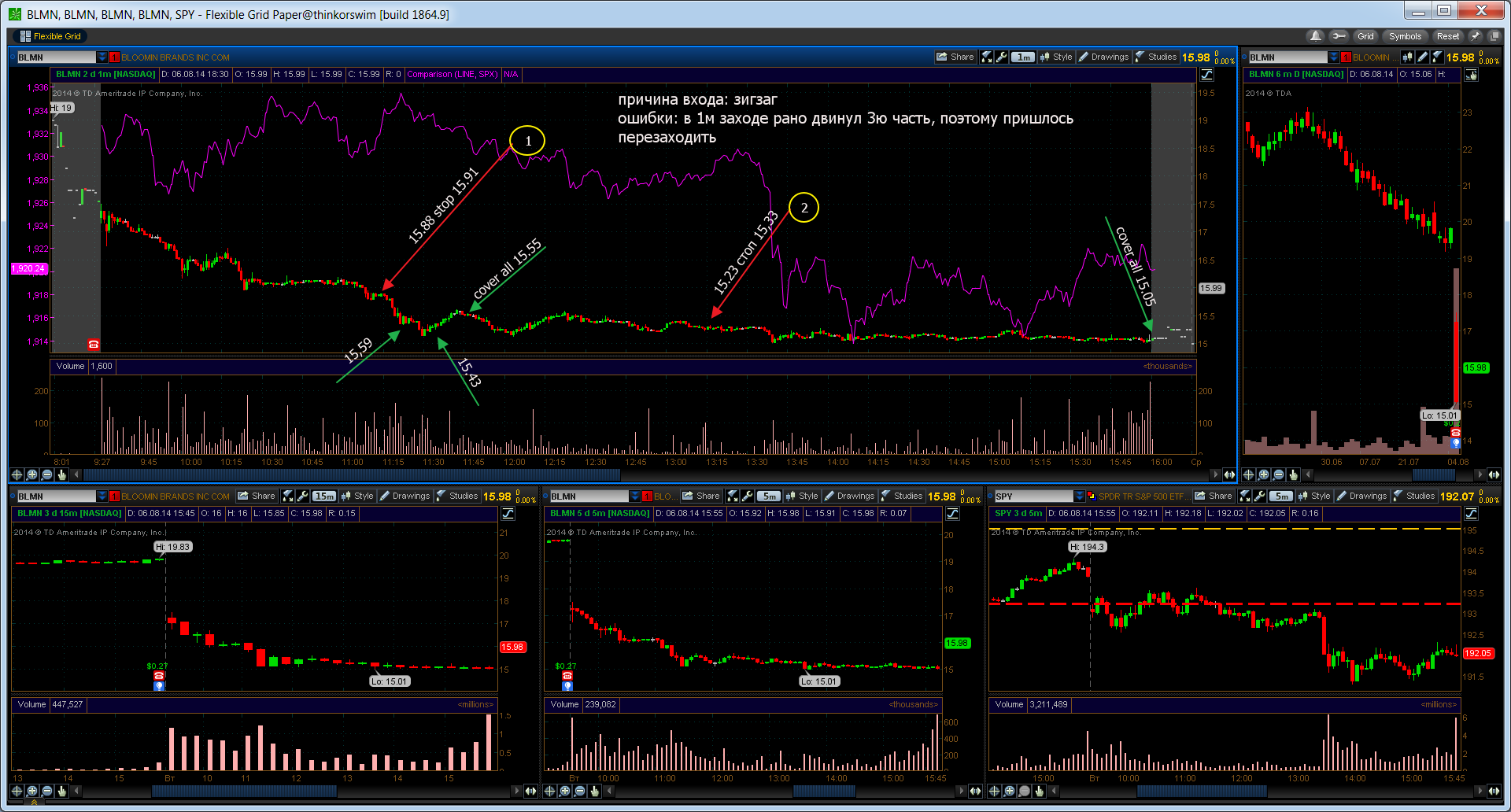Change 5m timeframe on BLMN chart
This screenshot has width=1511, height=812.
coord(769,496)
